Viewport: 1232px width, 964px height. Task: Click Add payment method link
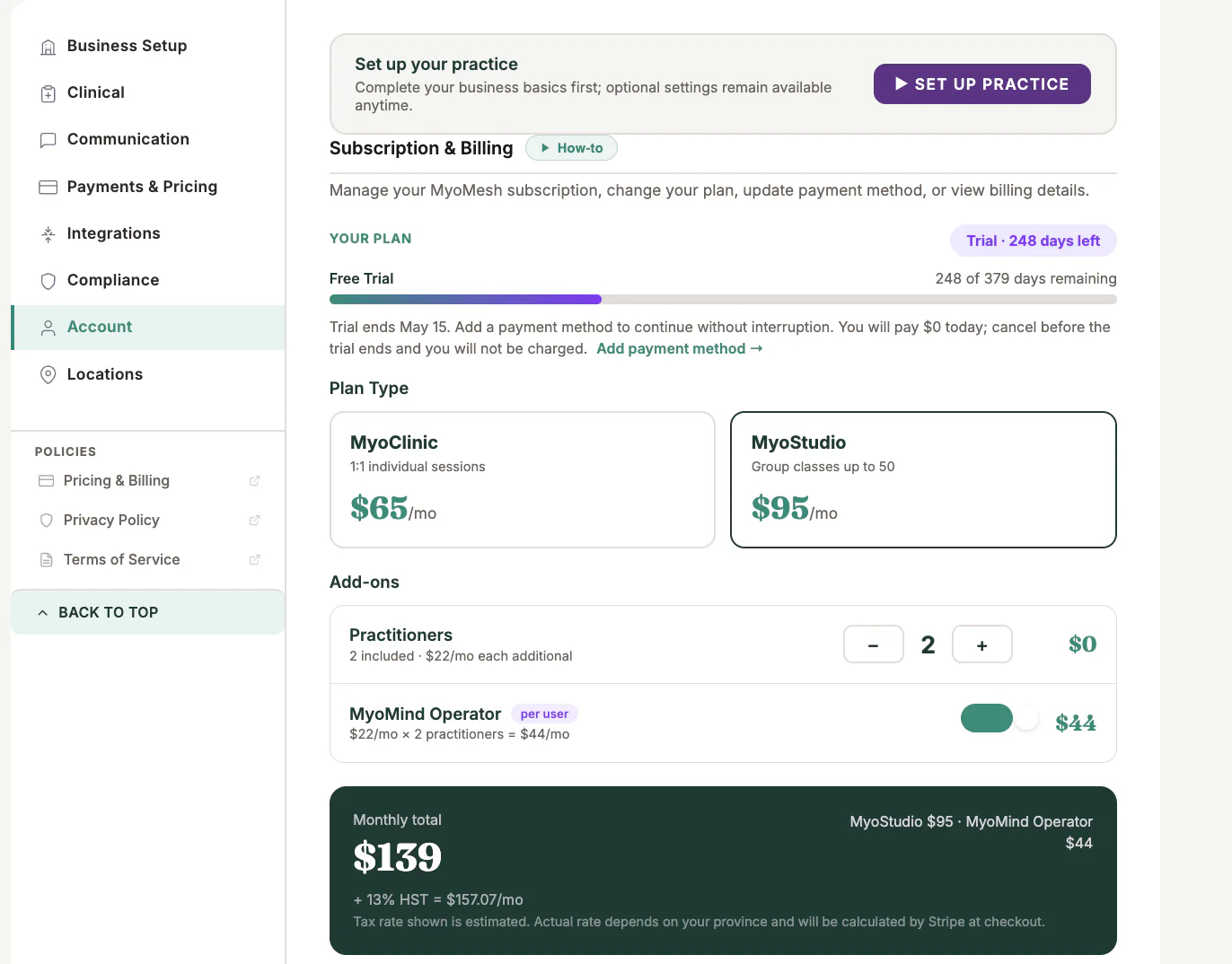(x=680, y=348)
